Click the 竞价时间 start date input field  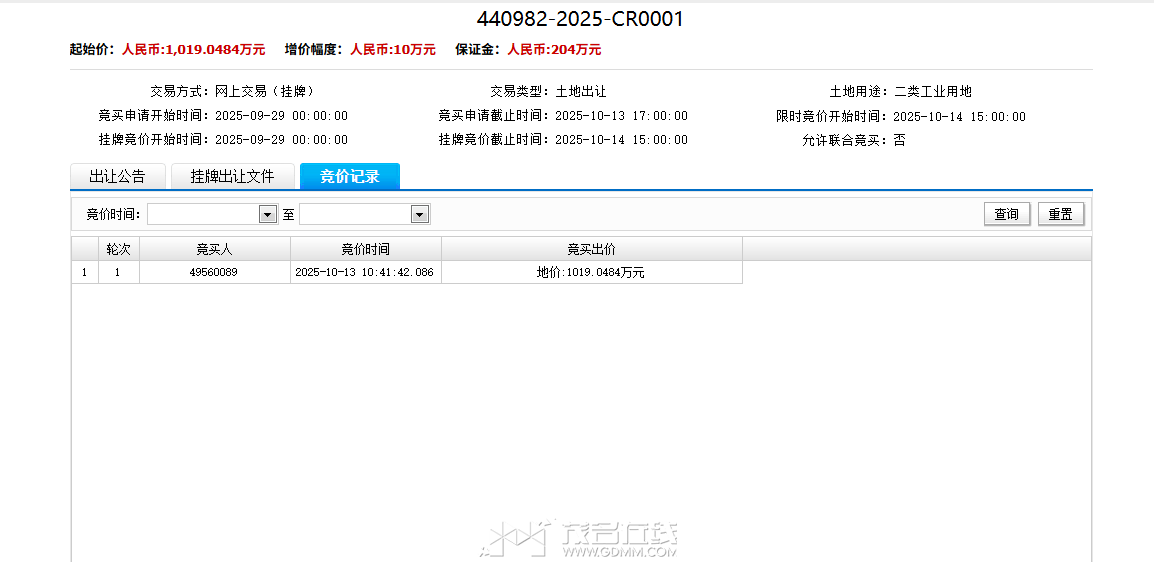(x=203, y=215)
